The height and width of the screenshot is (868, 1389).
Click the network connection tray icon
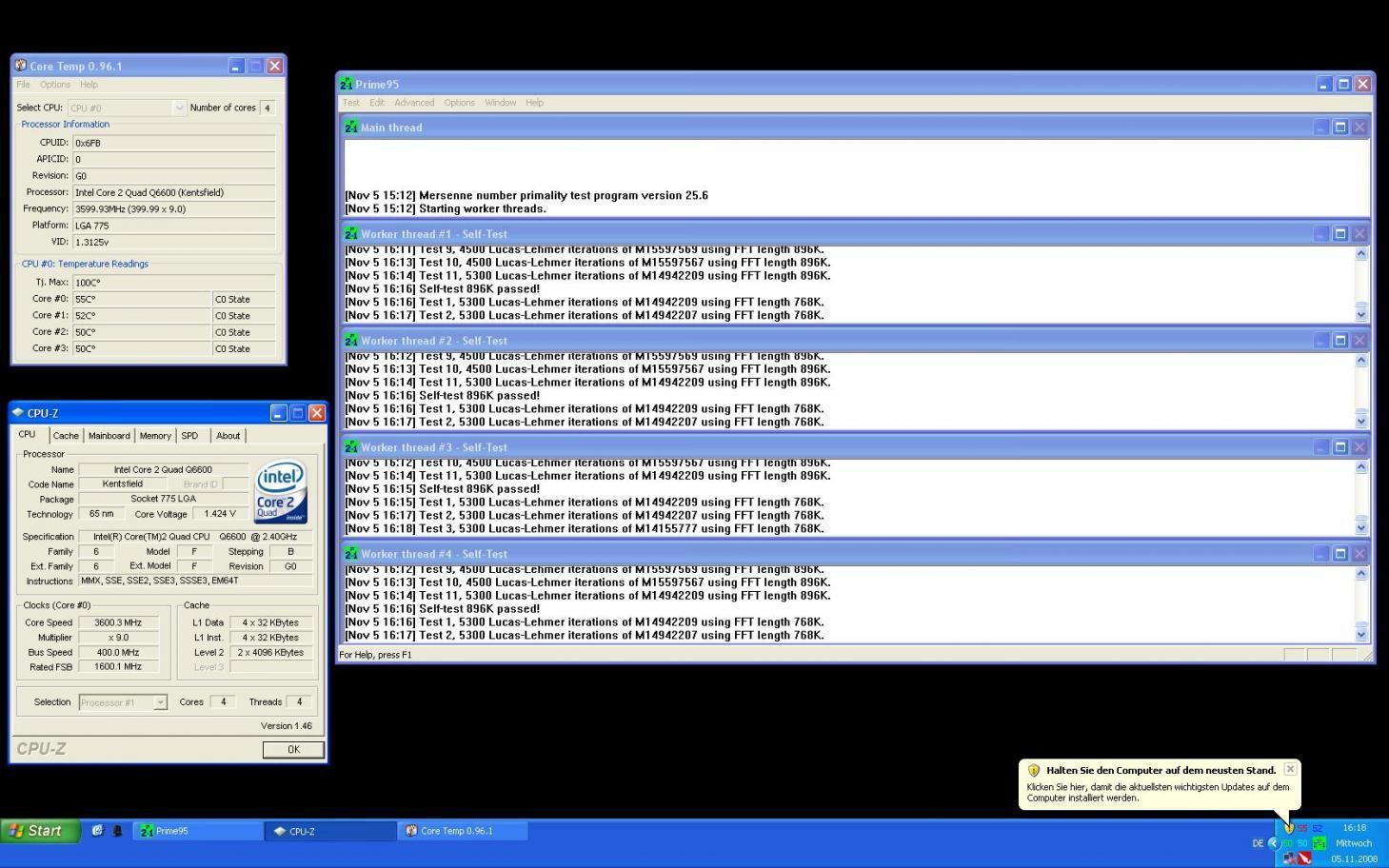pyautogui.click(x=1289, y=858)
